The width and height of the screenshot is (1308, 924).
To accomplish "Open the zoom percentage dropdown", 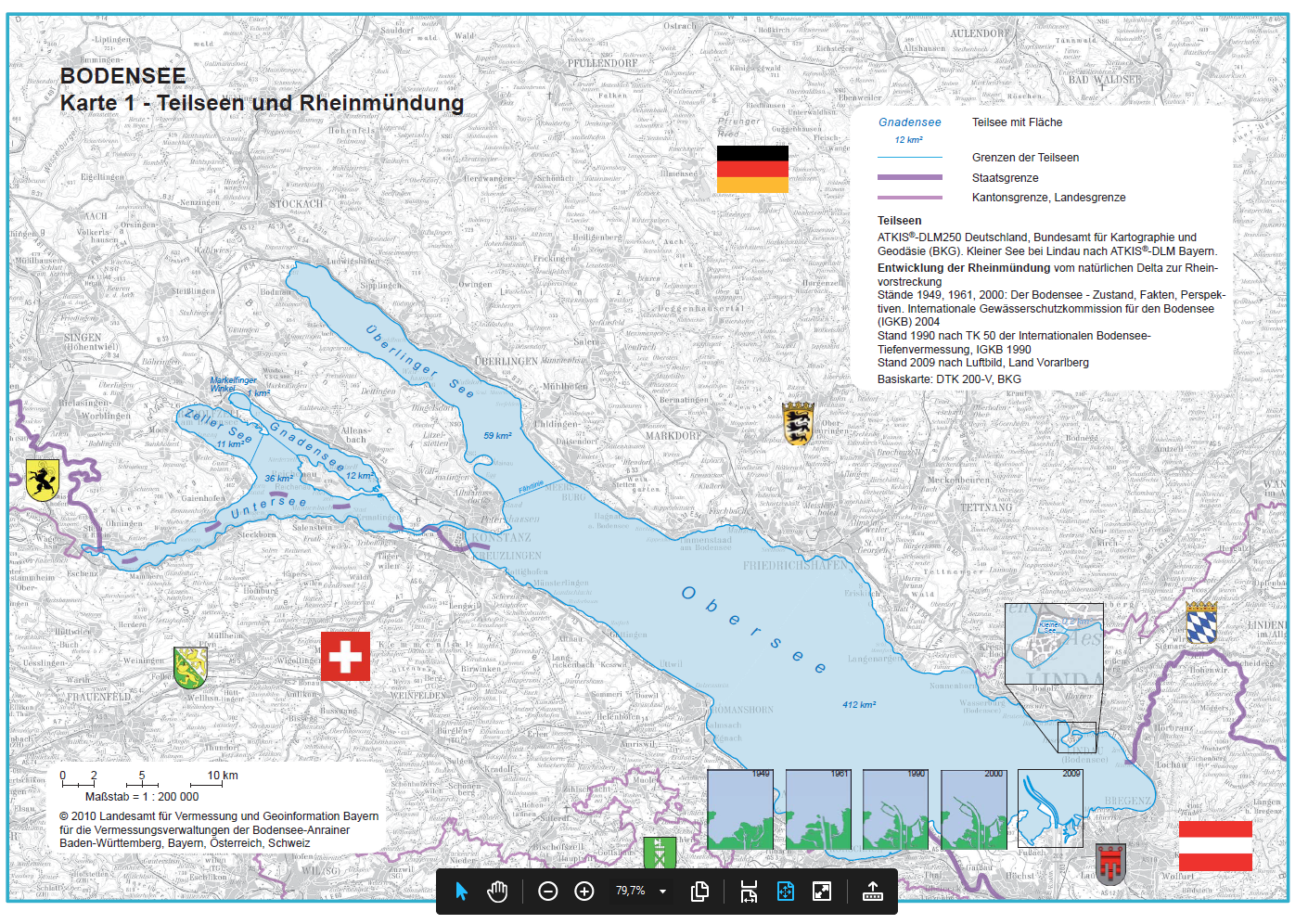I will pos(661,892).
